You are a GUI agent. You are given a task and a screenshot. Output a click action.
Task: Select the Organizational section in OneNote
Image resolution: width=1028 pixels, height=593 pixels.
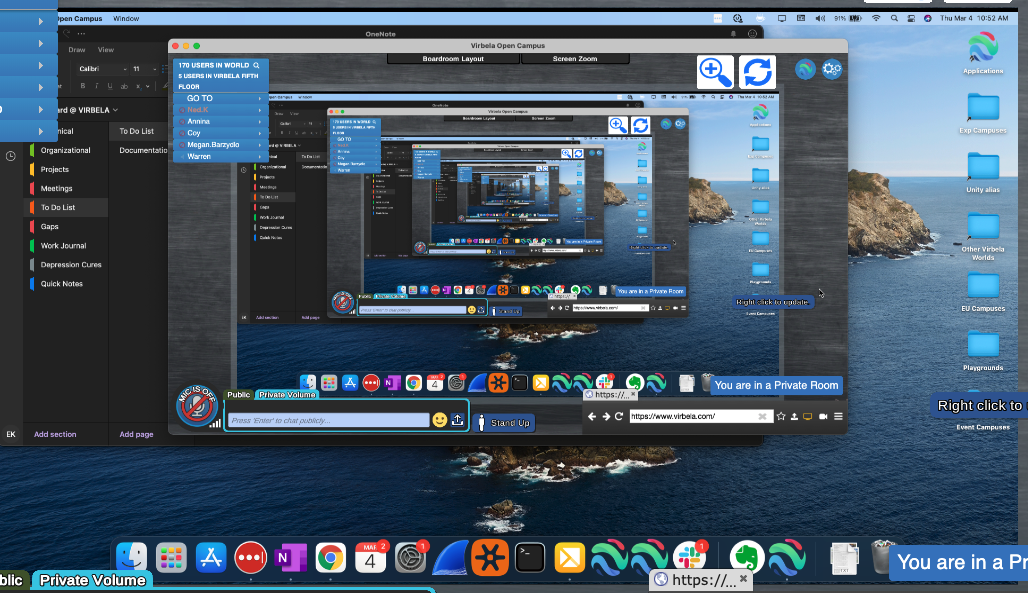[x=66, y=150]
